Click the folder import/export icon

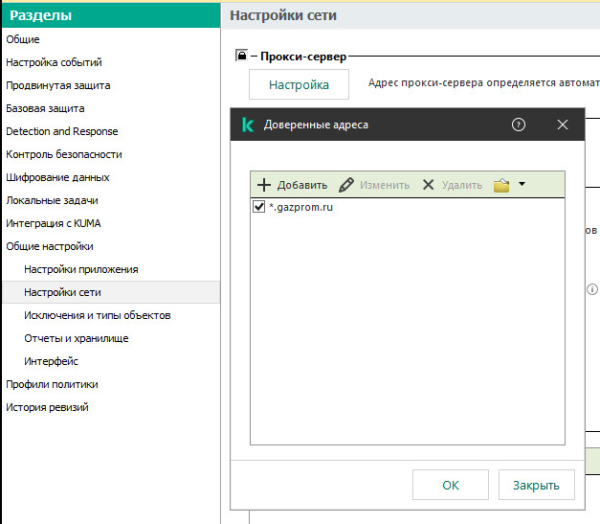tap(502, 185)
